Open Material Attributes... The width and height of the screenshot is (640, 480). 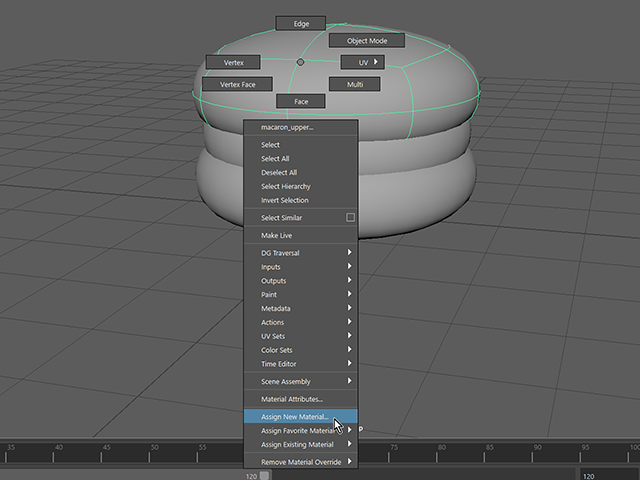click(301, 399)
